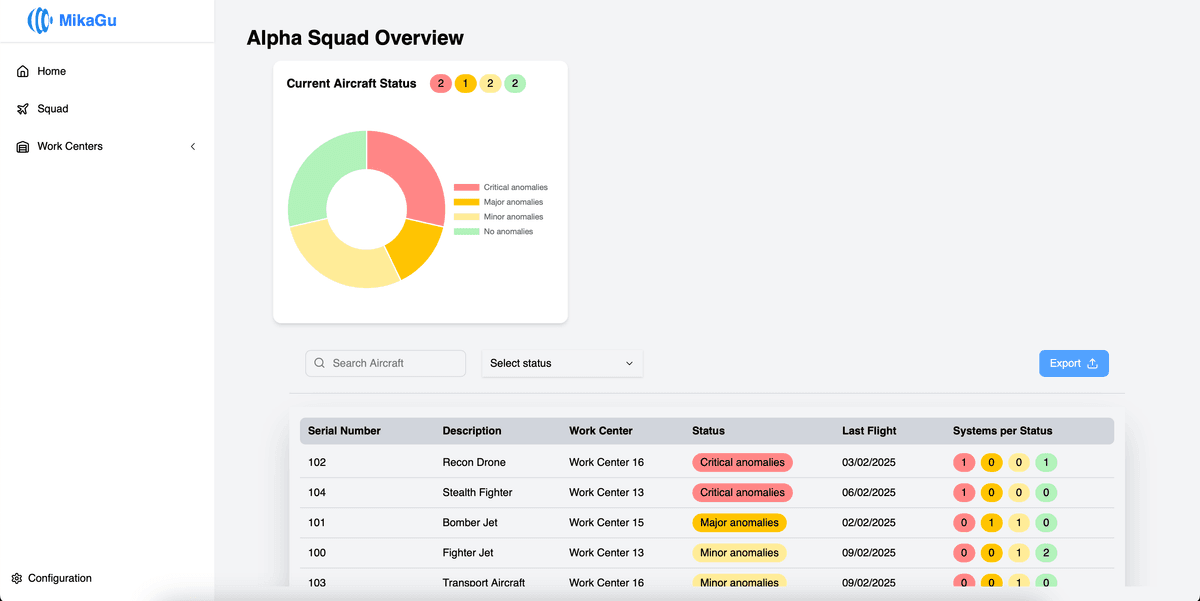Click the Home house icon
The image size is (1200, 601).
click(23, 72)
